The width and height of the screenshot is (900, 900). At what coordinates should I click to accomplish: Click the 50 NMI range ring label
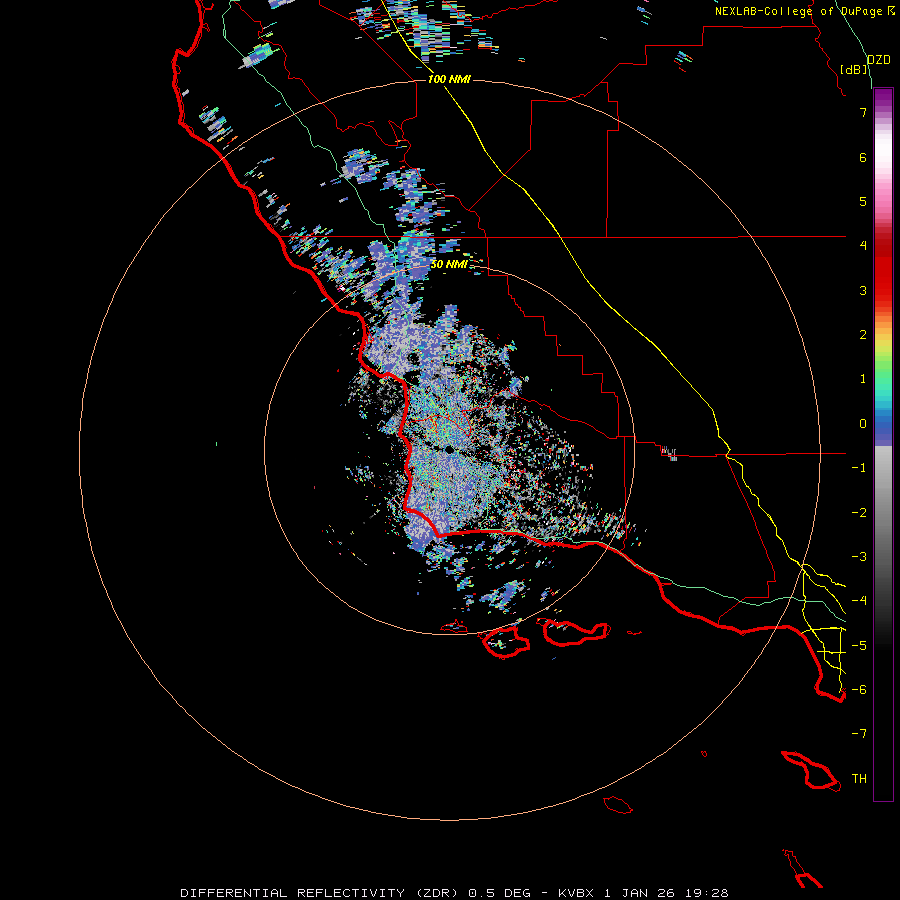coord(449,264)
